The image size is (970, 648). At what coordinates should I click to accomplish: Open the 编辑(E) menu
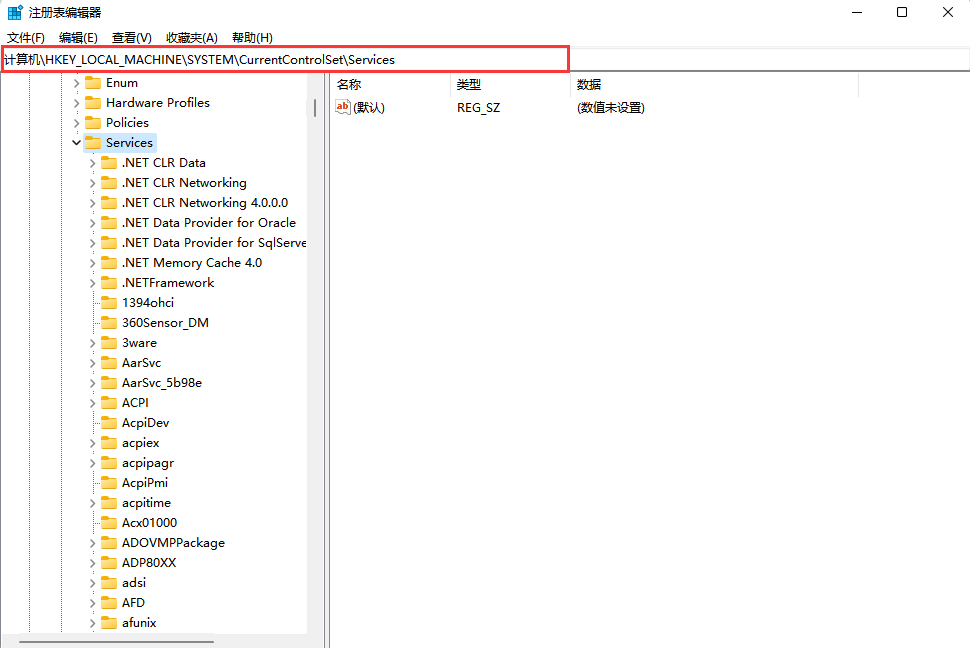click(78, 38)
